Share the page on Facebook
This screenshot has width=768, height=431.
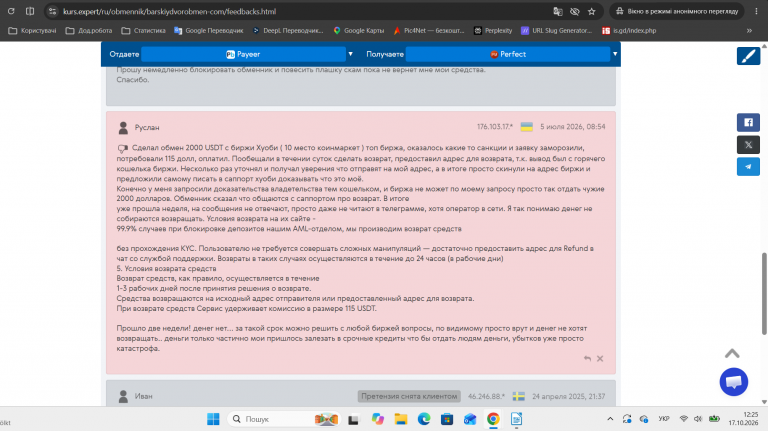[x=748, y=122]
